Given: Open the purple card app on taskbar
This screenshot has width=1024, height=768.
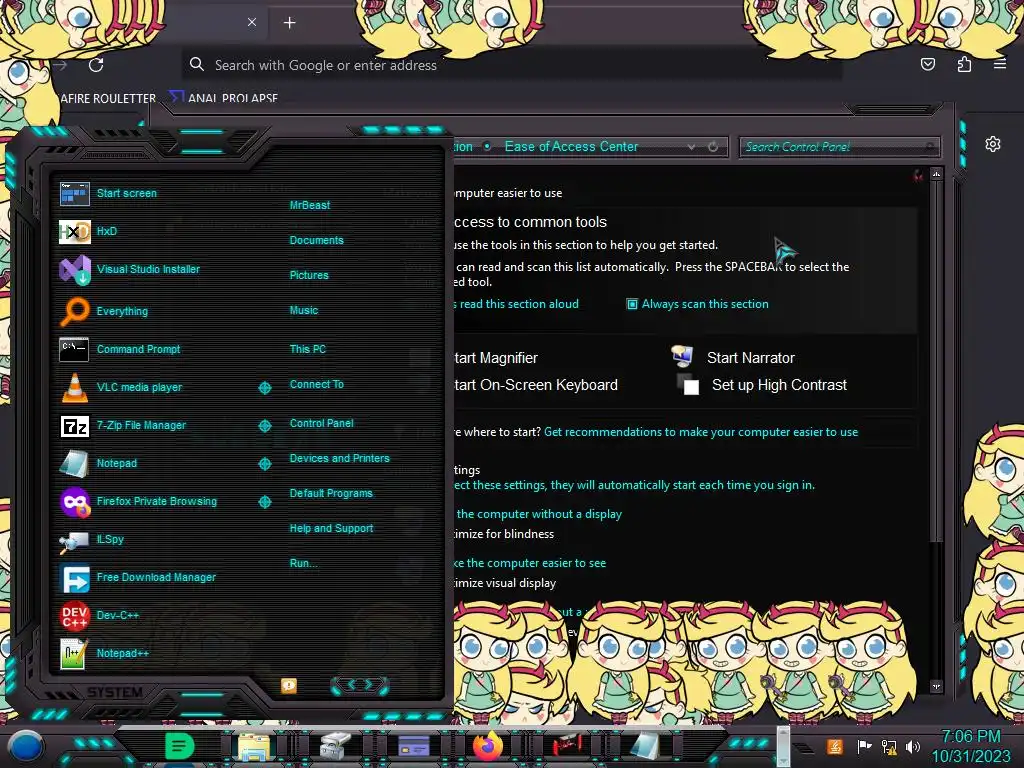Looking at the screenshot, I should (413, 746).
